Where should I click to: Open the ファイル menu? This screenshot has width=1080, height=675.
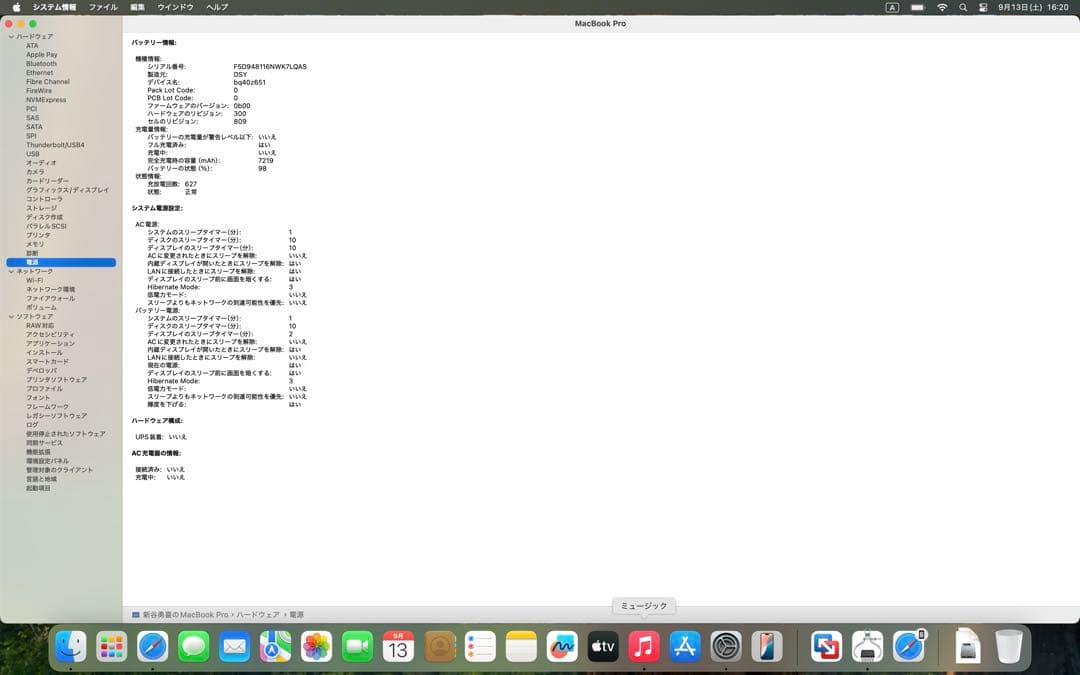click(103, 7)
